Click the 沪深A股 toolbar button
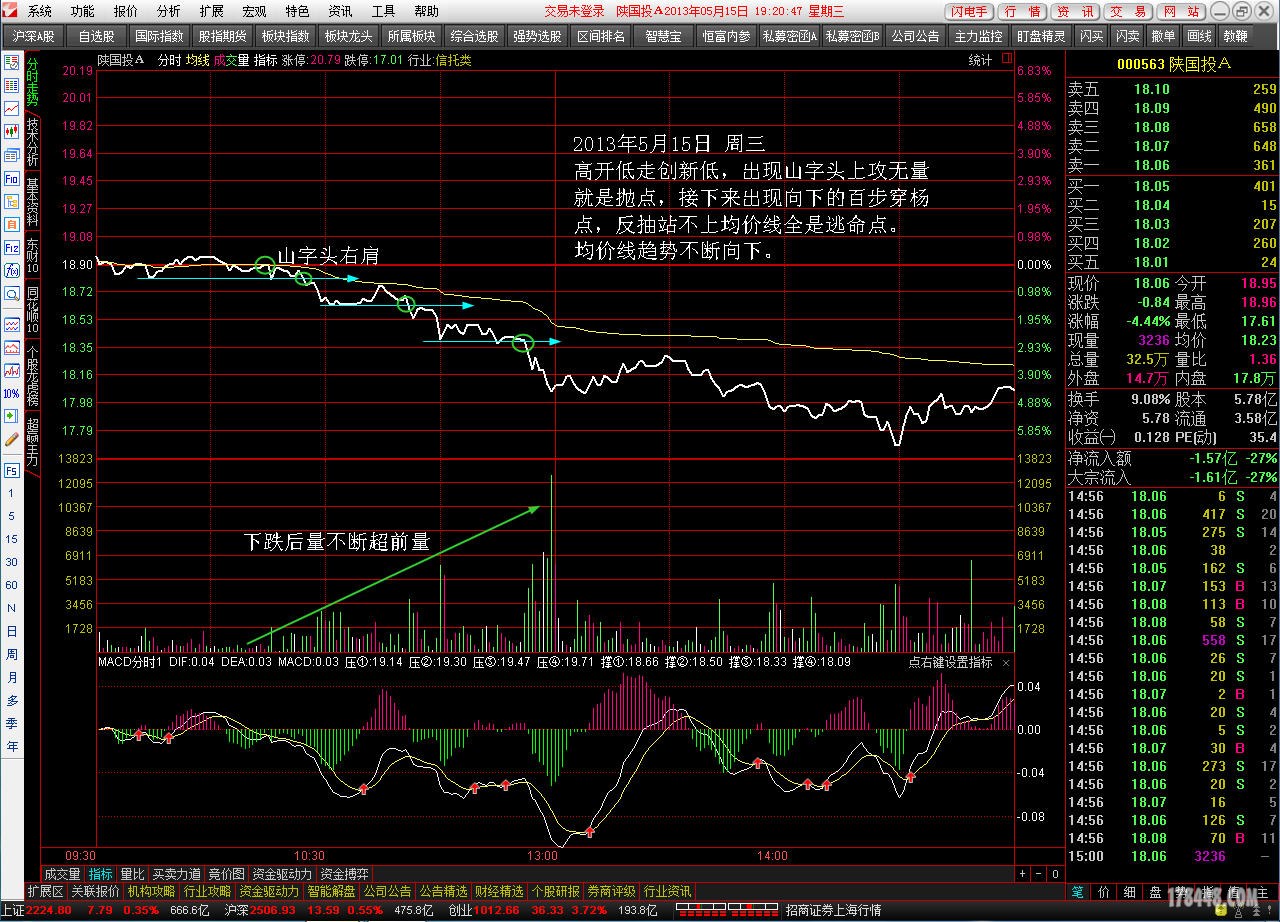 34,36
